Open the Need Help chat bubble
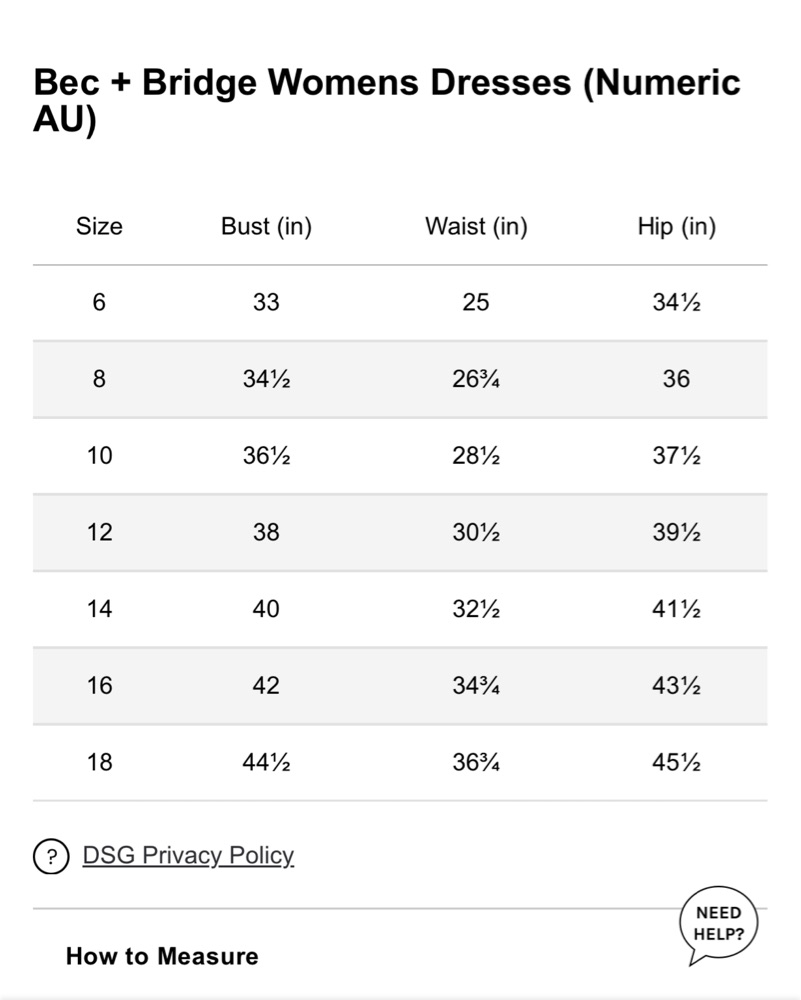801x1000 pixels. pyautogui.click(x=719, y=924)
